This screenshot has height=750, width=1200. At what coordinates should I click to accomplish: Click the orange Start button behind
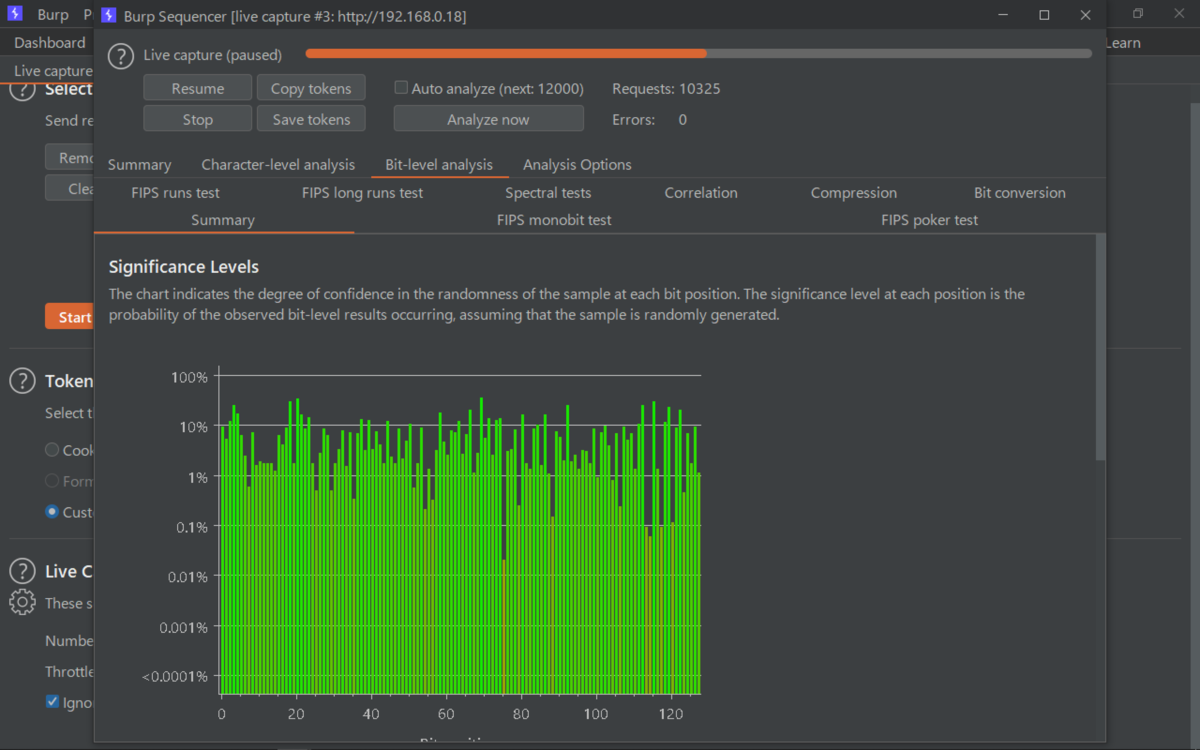click(x=69, y=317)
